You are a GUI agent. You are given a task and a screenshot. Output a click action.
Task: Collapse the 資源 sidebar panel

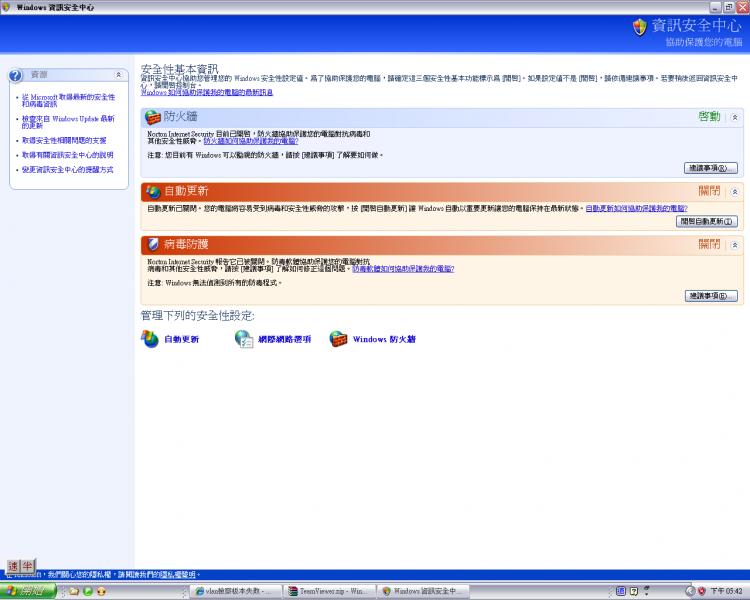click(x=118, y=75)
